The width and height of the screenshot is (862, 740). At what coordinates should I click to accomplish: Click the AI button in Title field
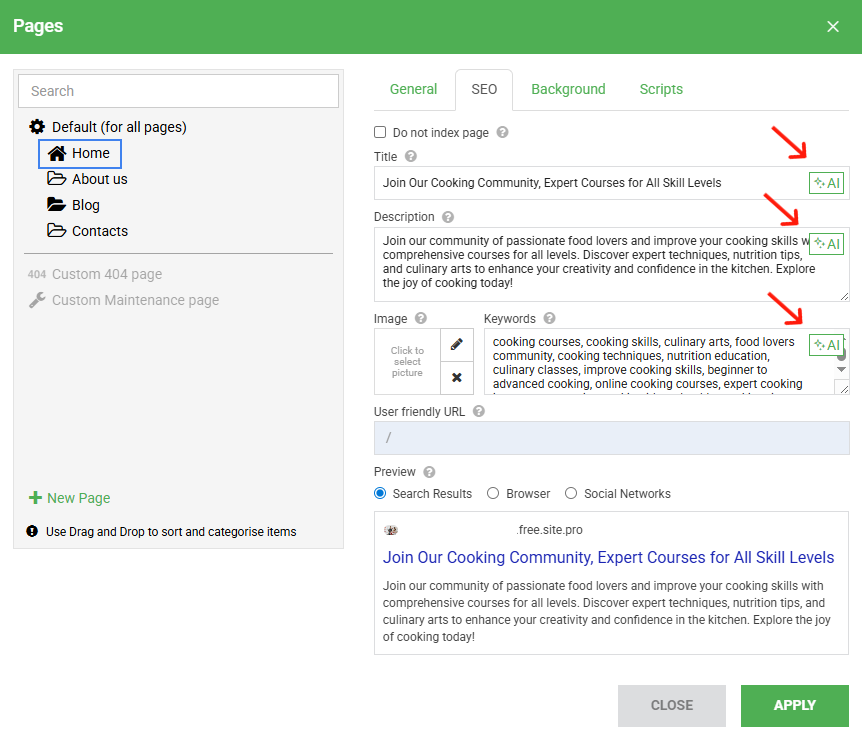[x=827, y=183]
